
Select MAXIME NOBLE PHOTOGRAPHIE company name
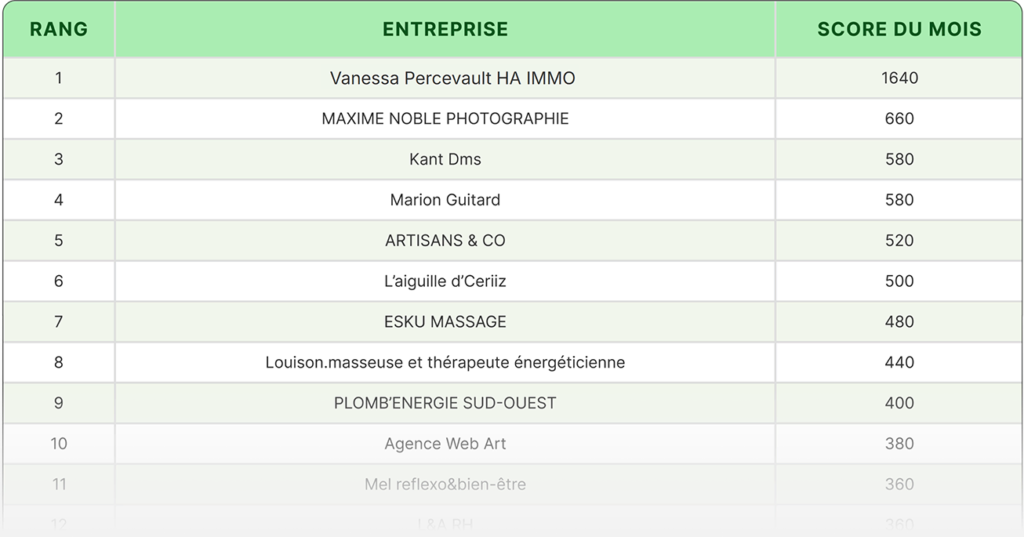tap(445, 119)
